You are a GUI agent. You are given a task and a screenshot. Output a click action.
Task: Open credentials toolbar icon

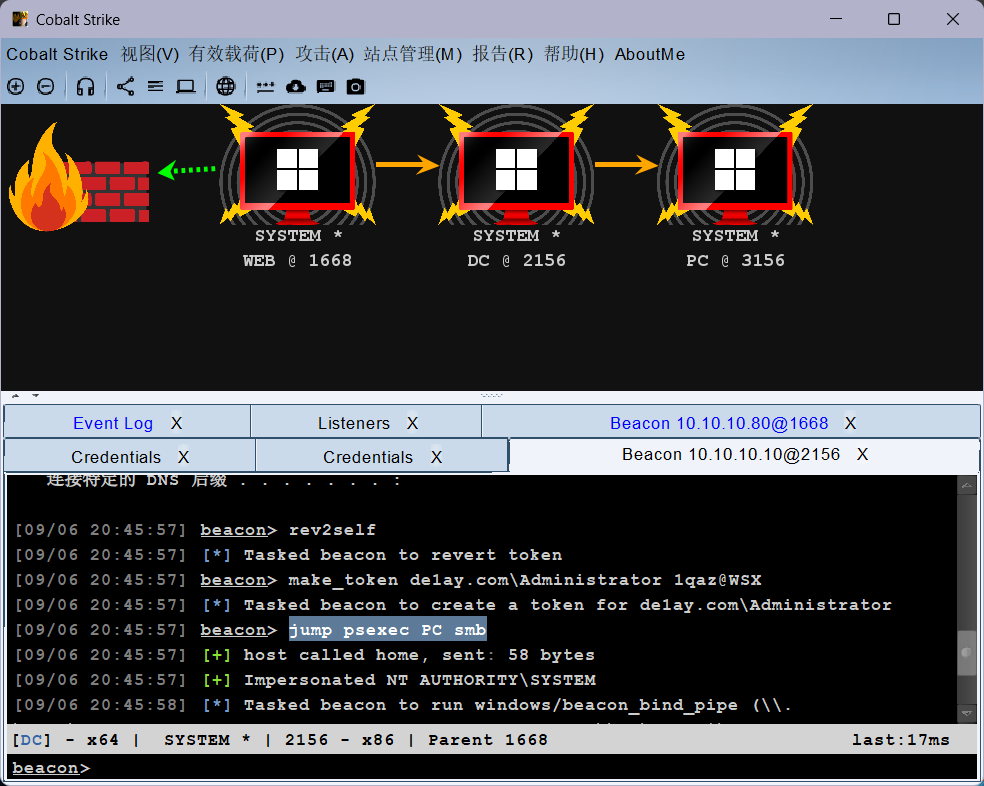tap(265, 87)
